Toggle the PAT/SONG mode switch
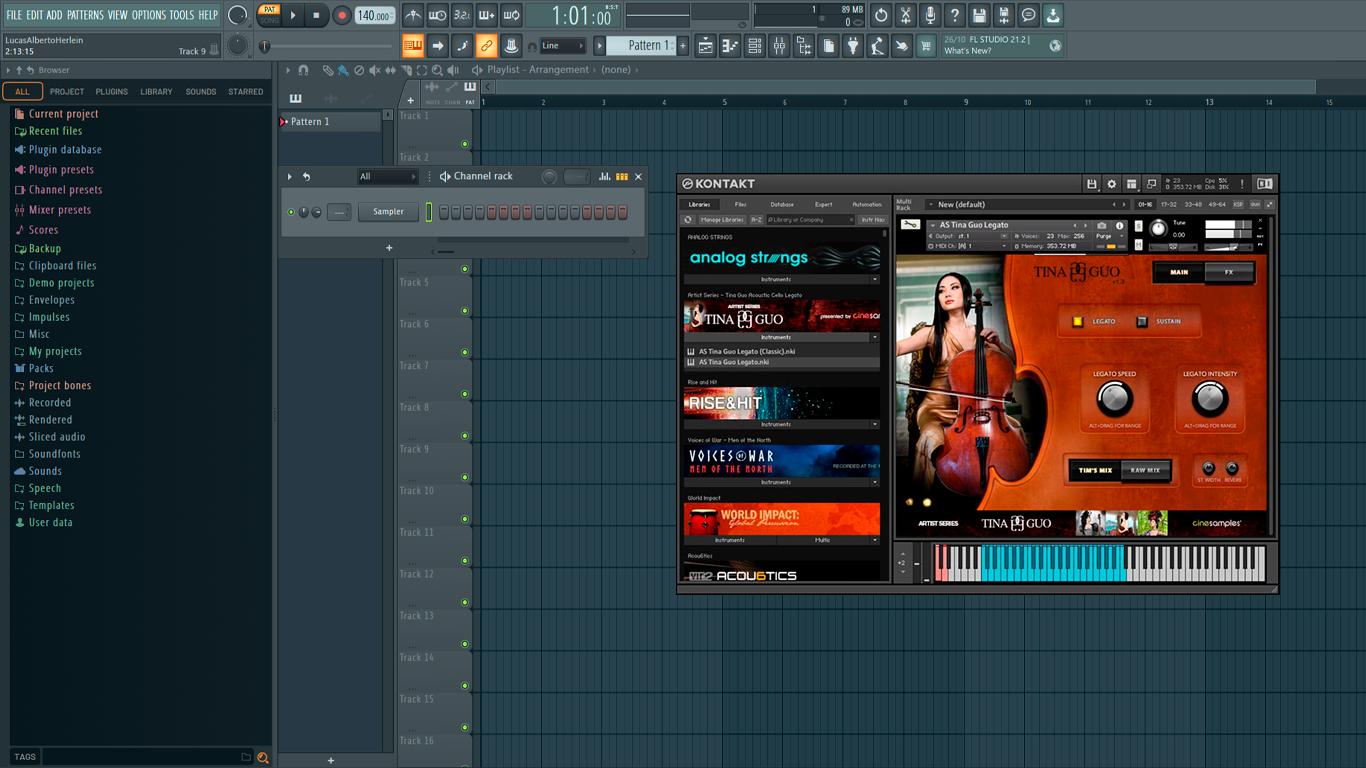Viewport: 1366px width, 768px height. tap(269, 15)
